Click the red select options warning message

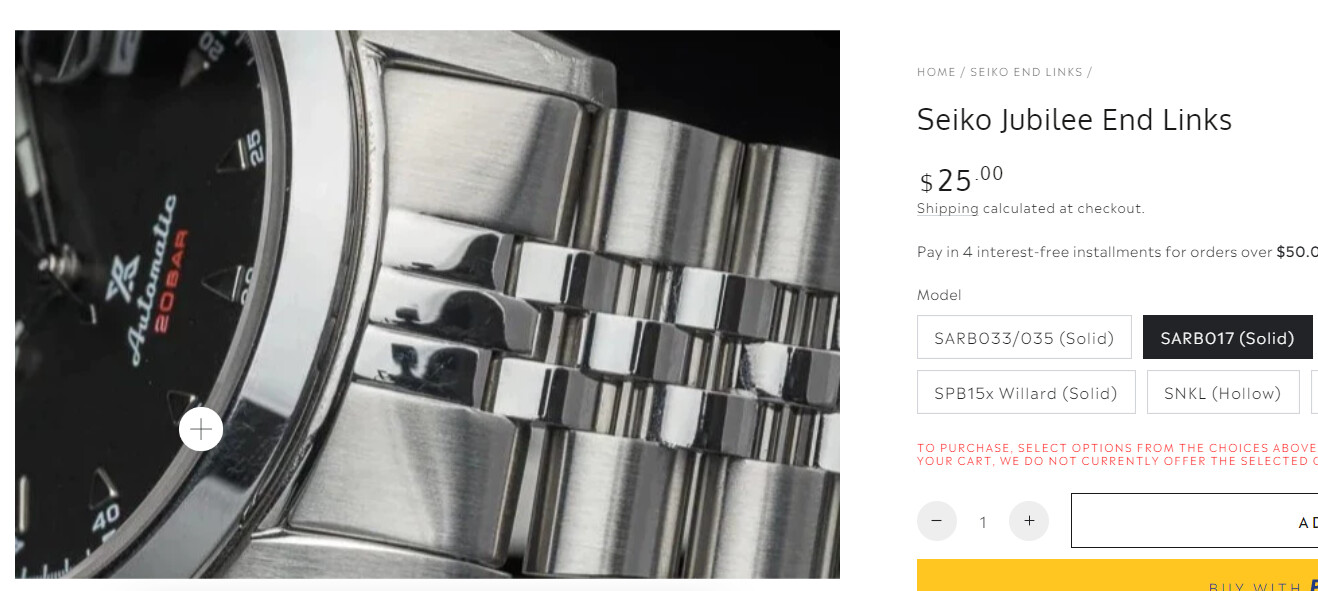coord(1117,454)
